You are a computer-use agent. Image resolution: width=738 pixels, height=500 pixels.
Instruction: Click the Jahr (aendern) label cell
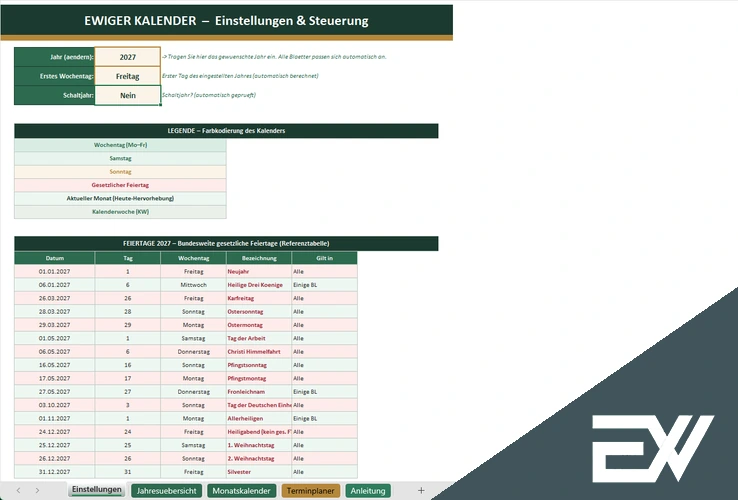point(55,57)
